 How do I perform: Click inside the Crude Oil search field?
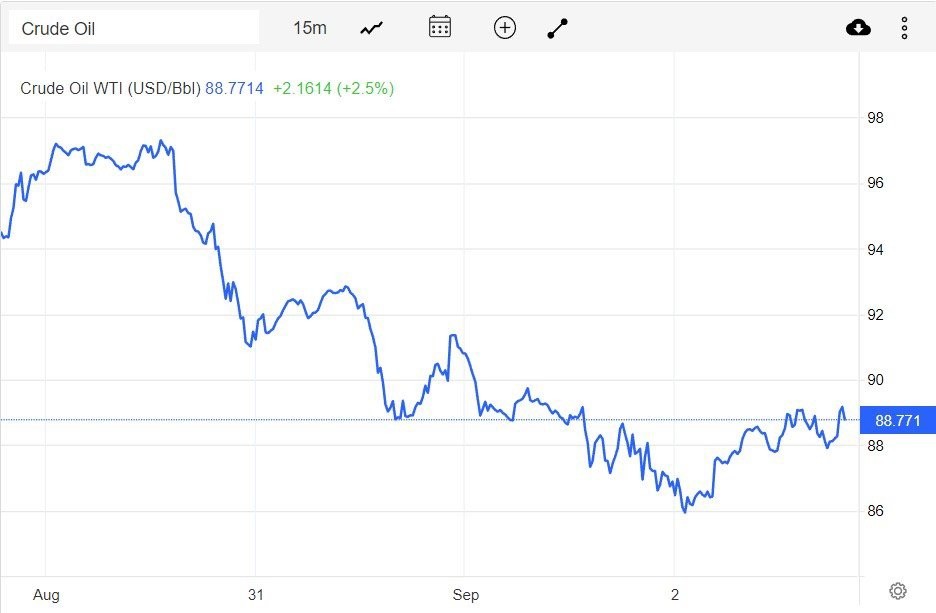click(x=135, y=27)
